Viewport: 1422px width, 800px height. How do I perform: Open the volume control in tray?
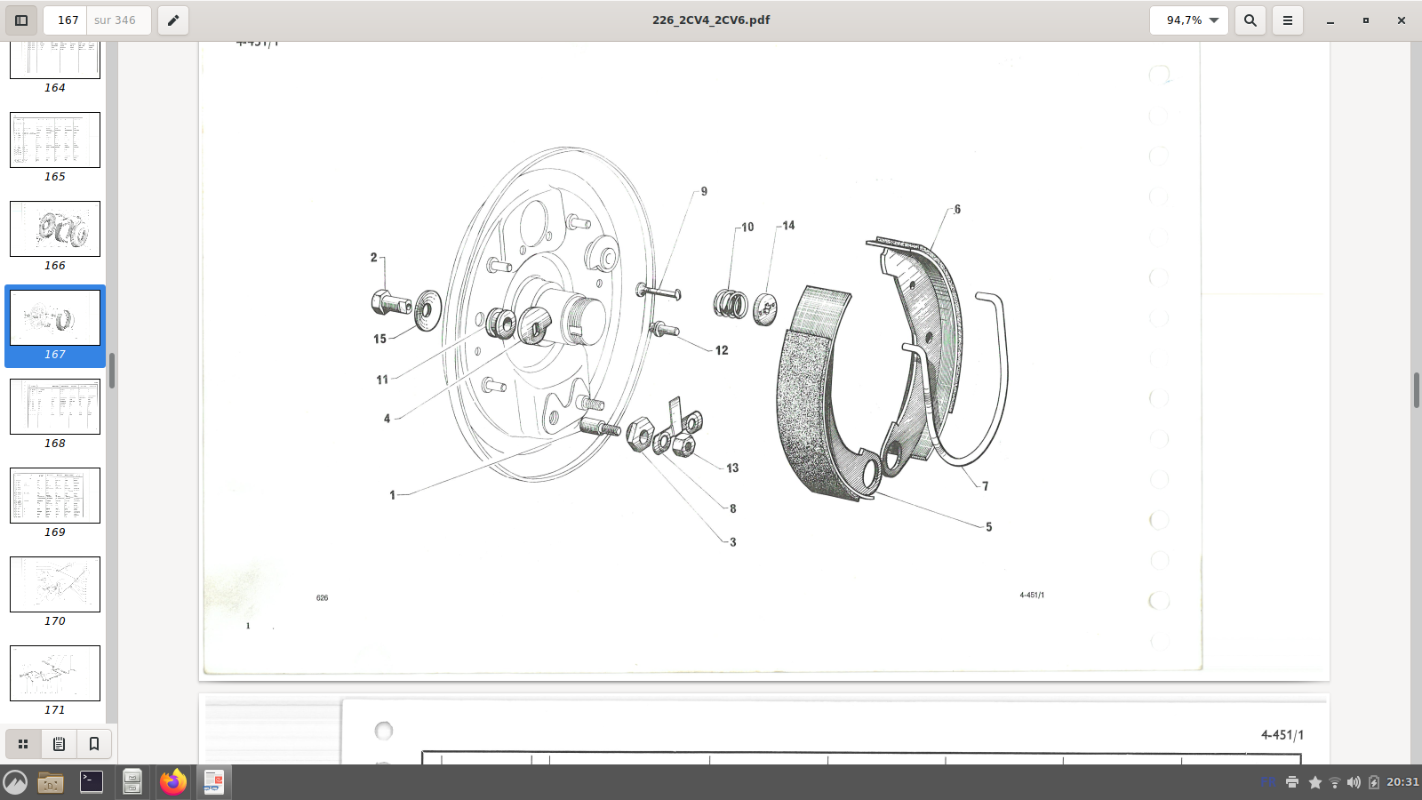point(1354,782)
